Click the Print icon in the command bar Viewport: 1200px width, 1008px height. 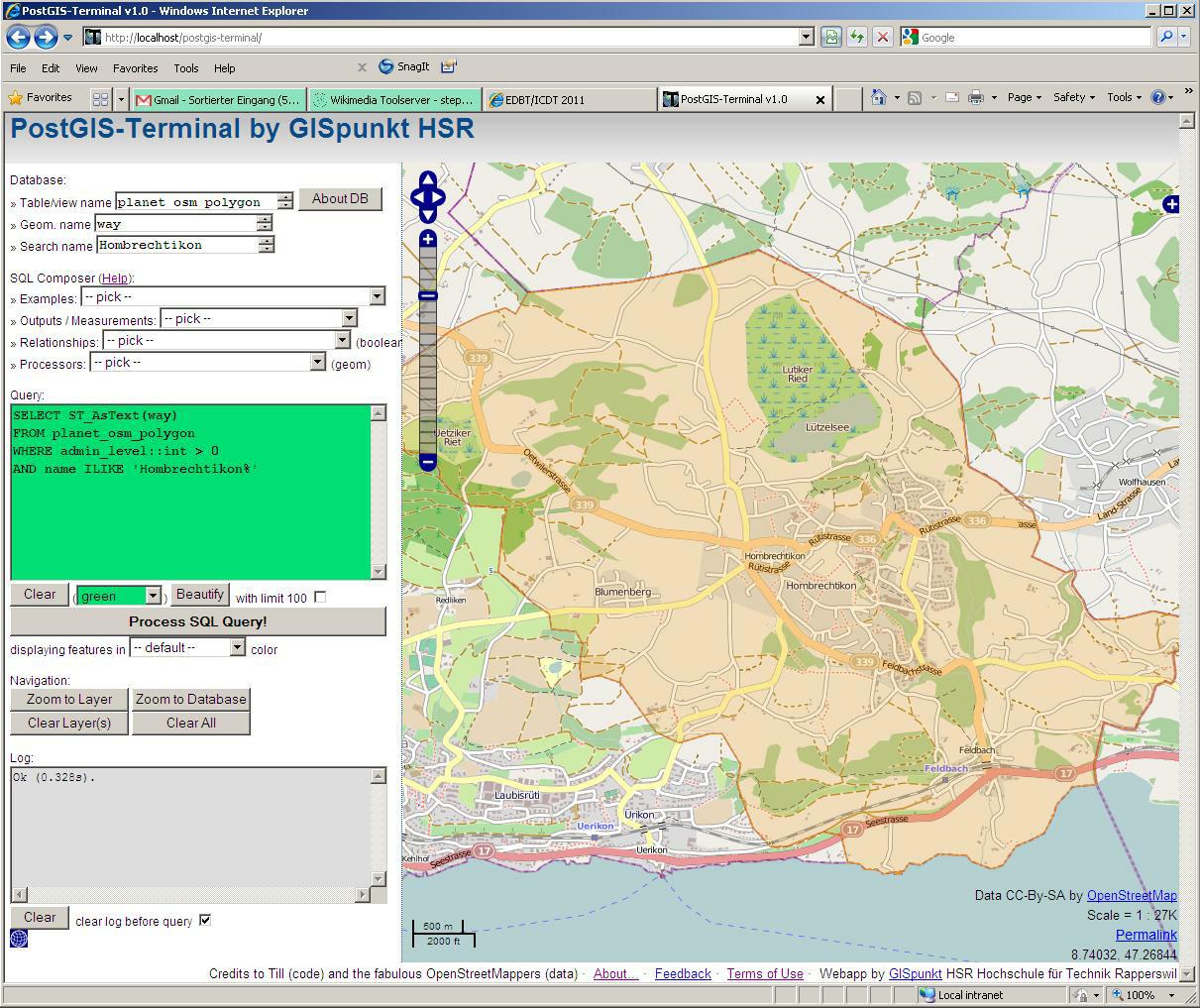(976, 97)
